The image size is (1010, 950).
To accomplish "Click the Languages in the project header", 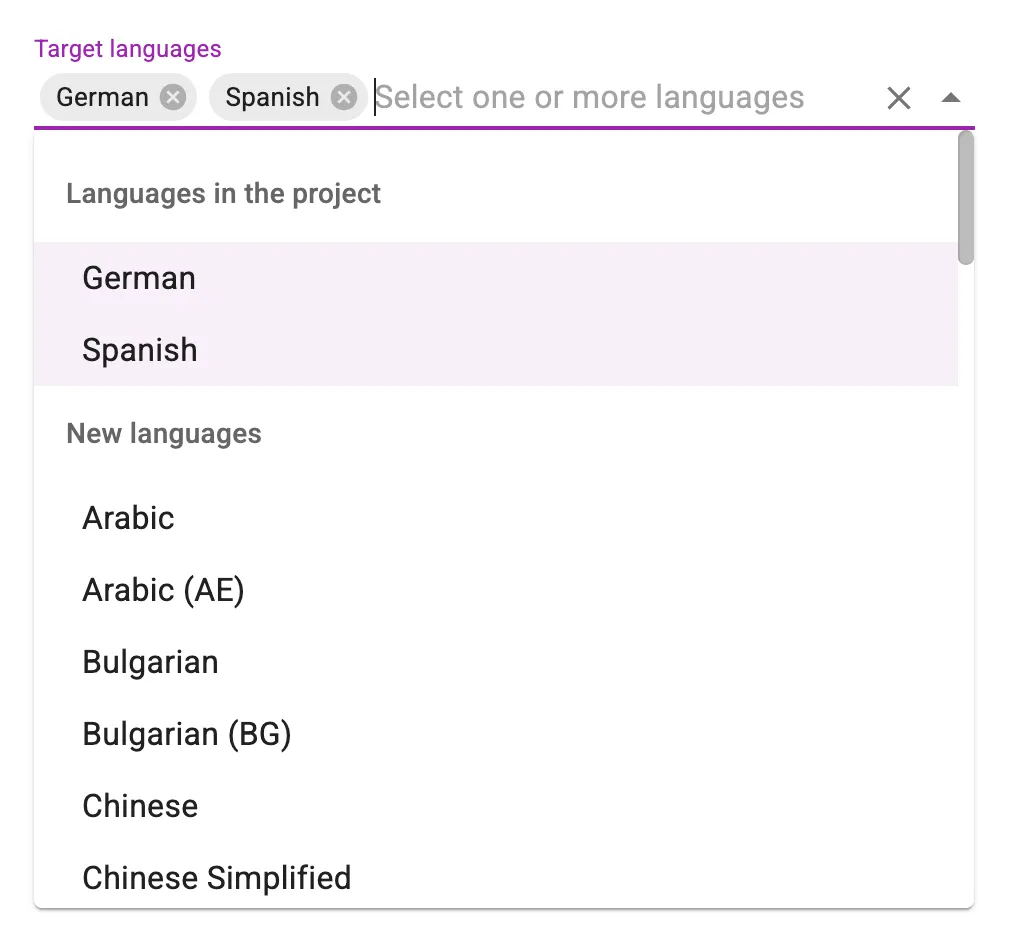I will (223, 193).
